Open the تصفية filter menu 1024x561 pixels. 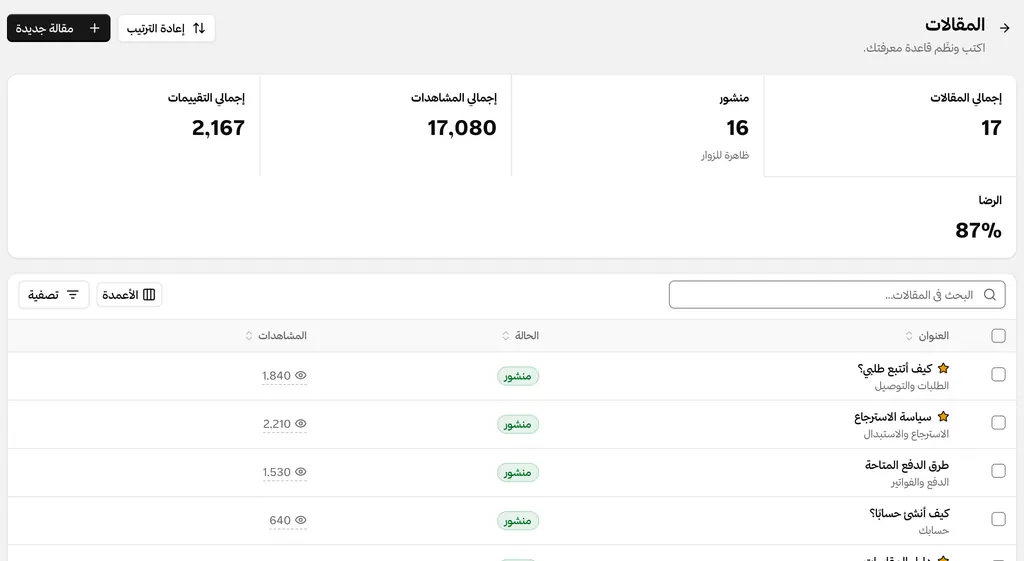pos(54,295)
